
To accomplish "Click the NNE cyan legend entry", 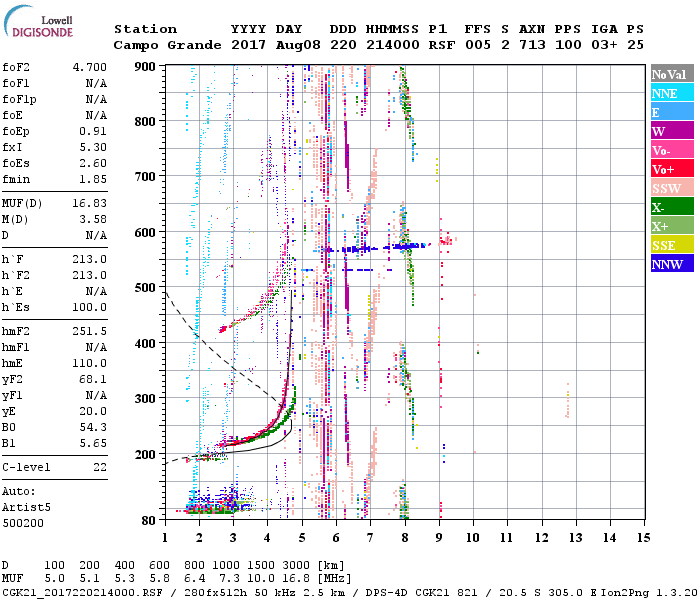I will click(672, 93).
